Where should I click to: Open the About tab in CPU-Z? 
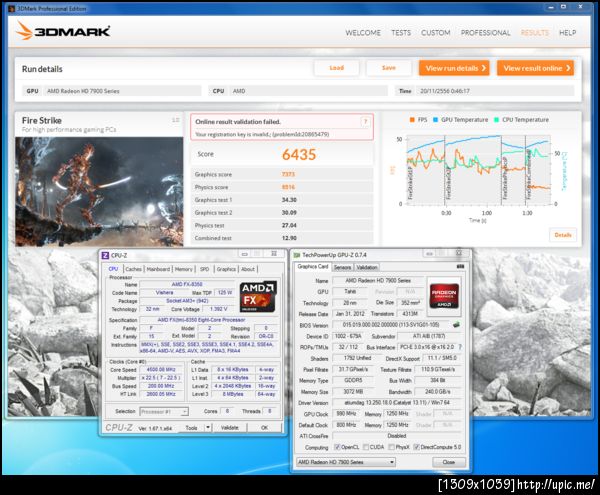(248, 269)
